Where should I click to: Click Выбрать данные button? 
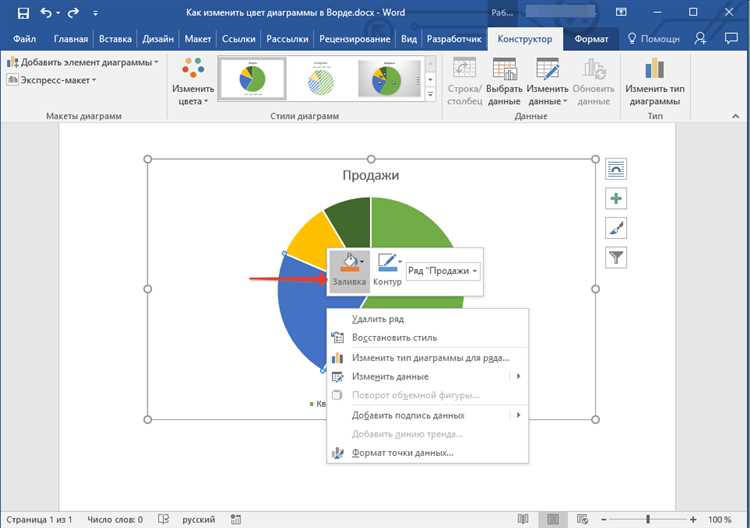tap(504, 81)
